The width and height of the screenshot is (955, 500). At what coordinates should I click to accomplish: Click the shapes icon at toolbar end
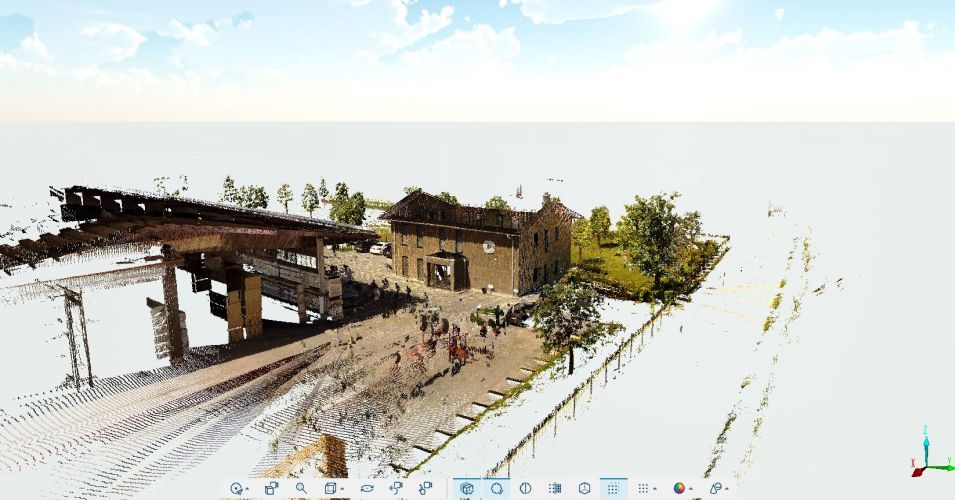(715, 489)
